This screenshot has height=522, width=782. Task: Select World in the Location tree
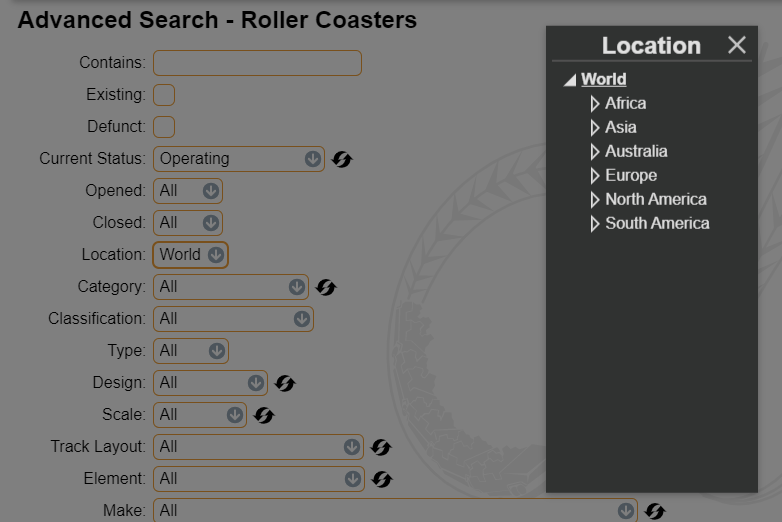603,79
